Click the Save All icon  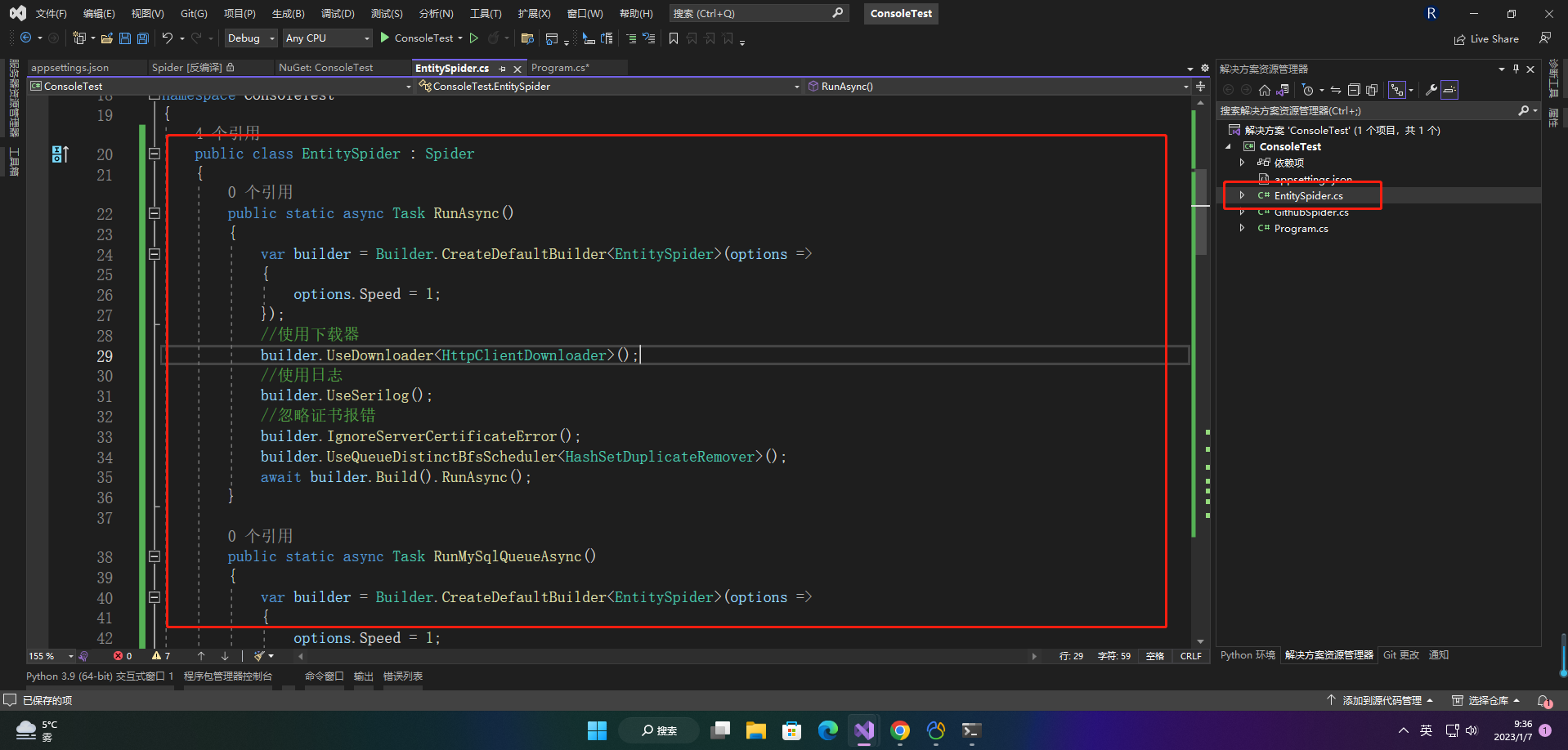(x=143, y=38)
